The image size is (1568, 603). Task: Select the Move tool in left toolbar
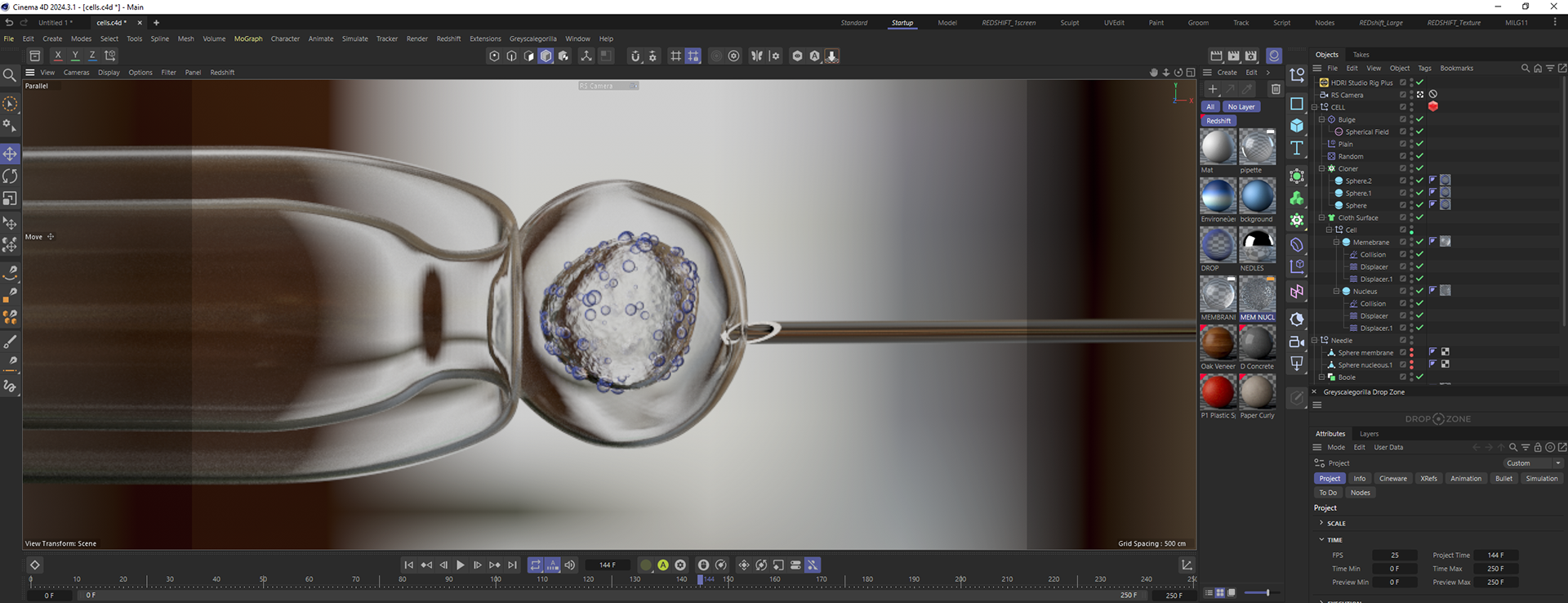point(10,154)
